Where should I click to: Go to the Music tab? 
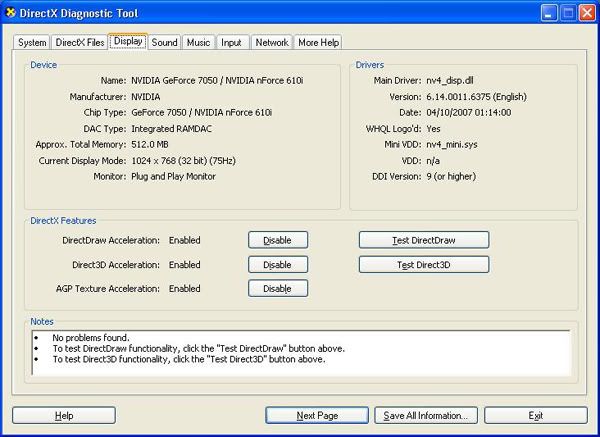[x=198, y=42]
